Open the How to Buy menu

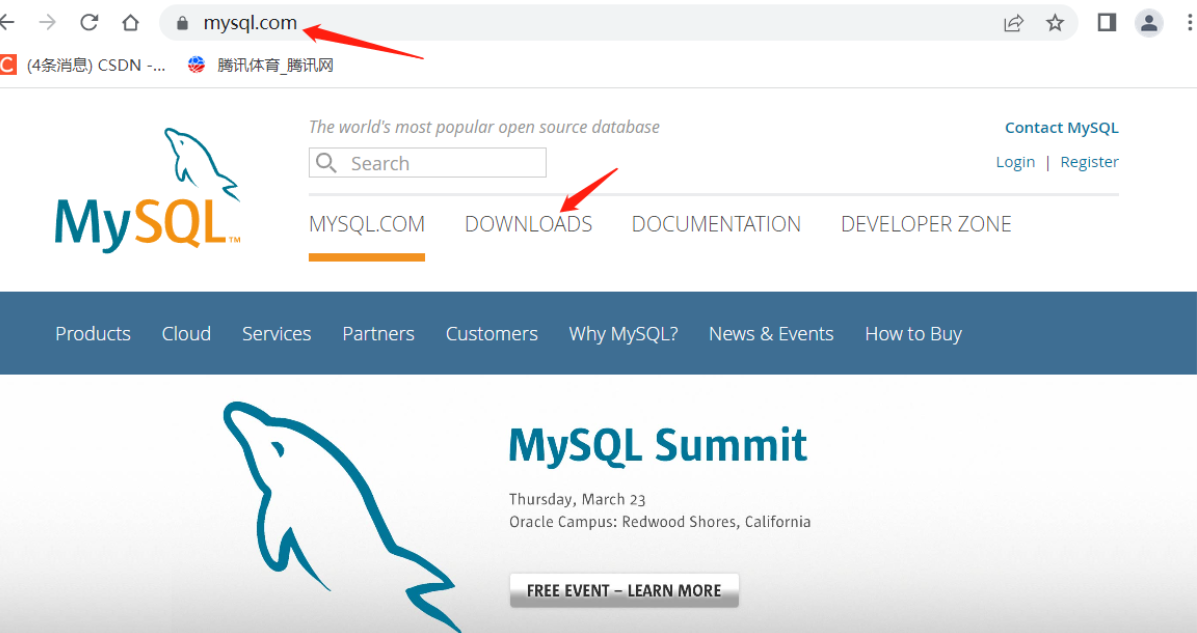point(913,334)
